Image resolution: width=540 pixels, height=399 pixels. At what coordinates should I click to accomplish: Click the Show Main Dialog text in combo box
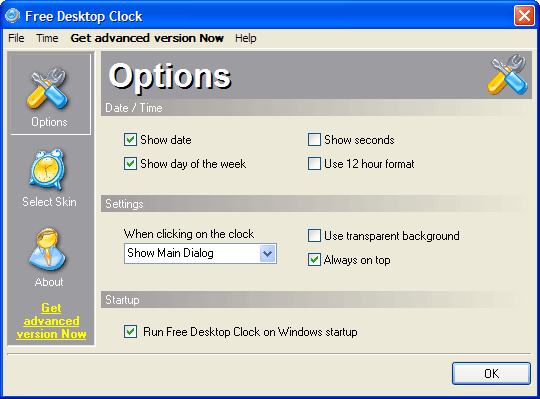(170, 253)
